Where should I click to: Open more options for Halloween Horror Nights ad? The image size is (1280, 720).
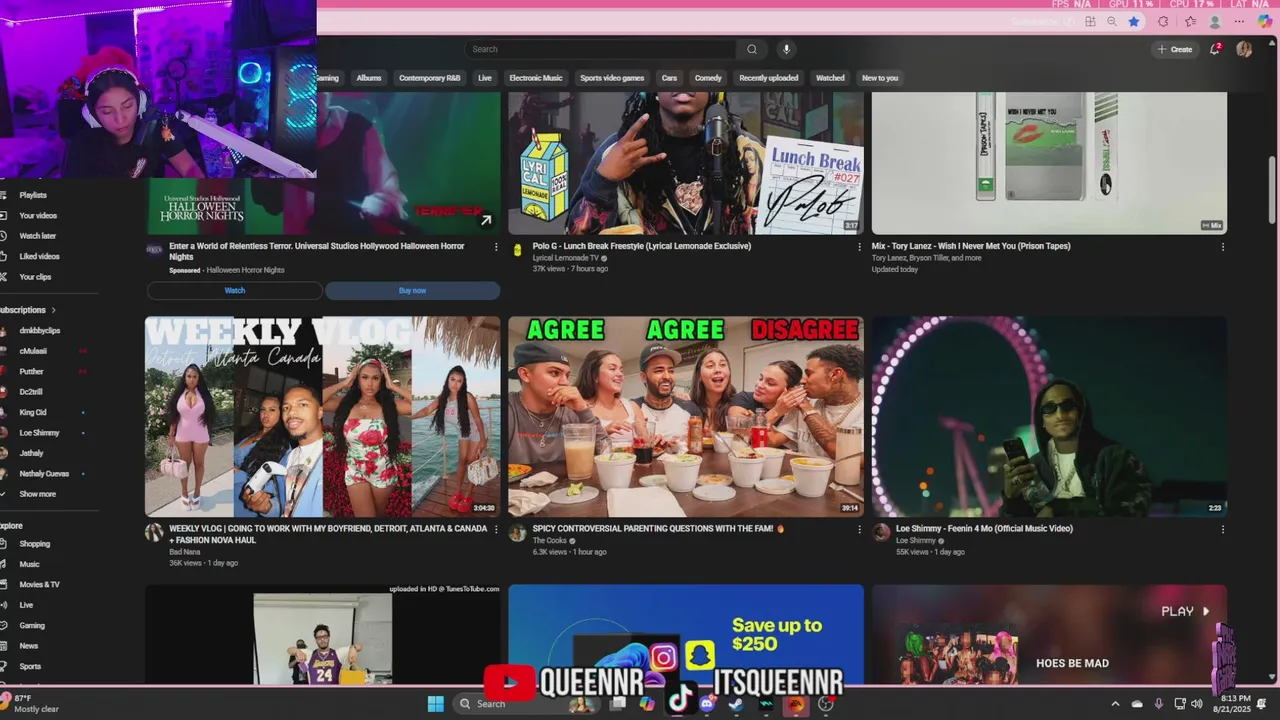pyautogui.click(x=496, y=247)
